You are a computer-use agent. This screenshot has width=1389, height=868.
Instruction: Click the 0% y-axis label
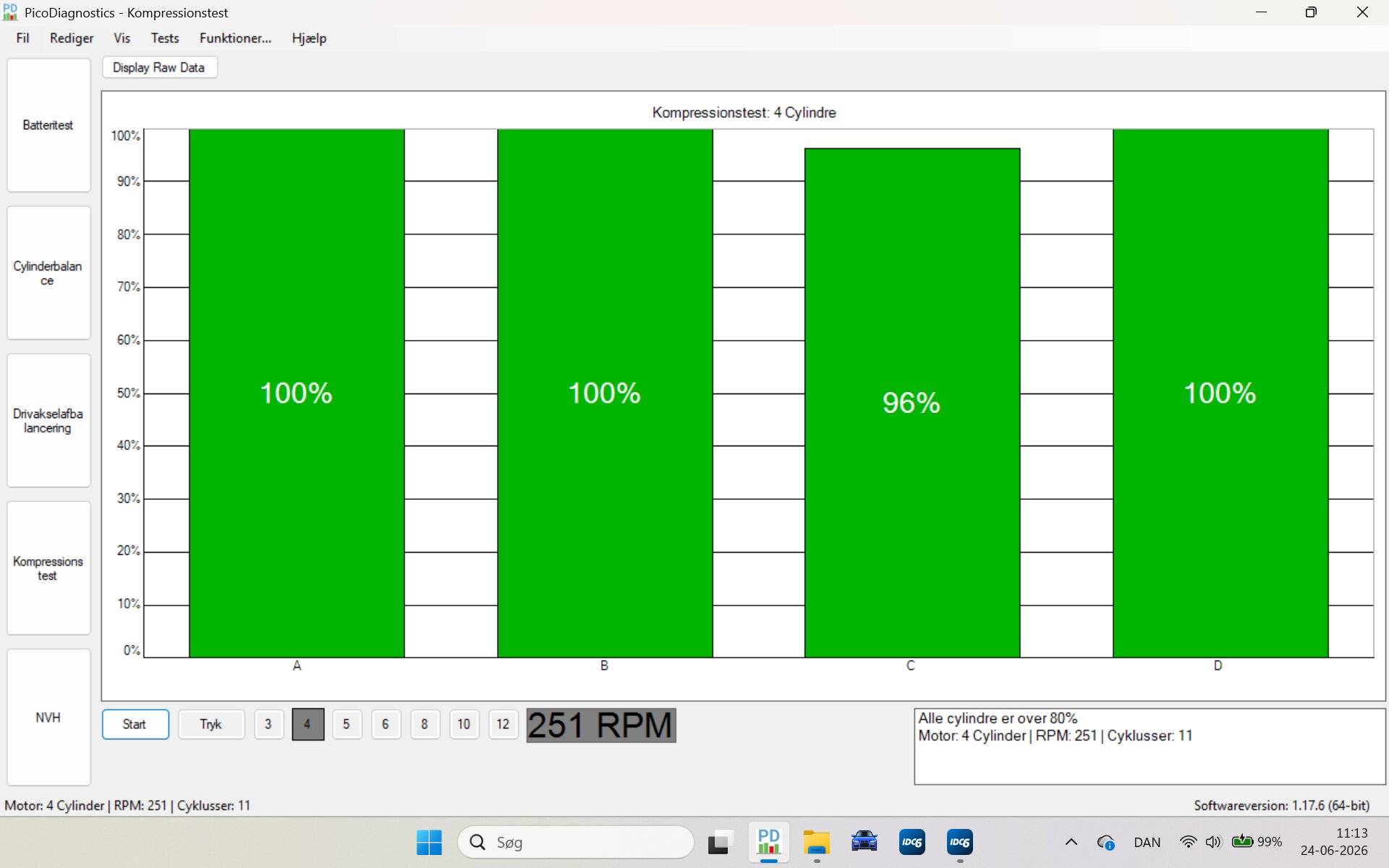tap(132, 650)
